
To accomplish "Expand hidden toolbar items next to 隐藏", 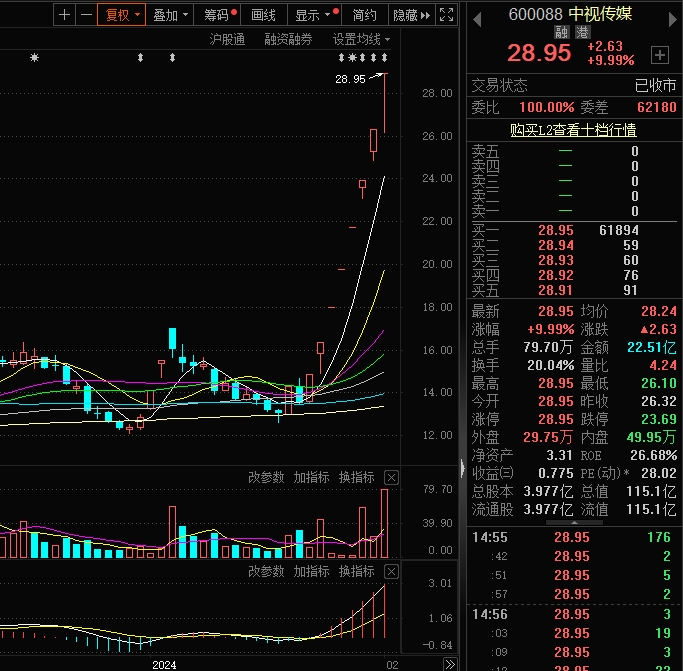I will (x=426, y=15).
